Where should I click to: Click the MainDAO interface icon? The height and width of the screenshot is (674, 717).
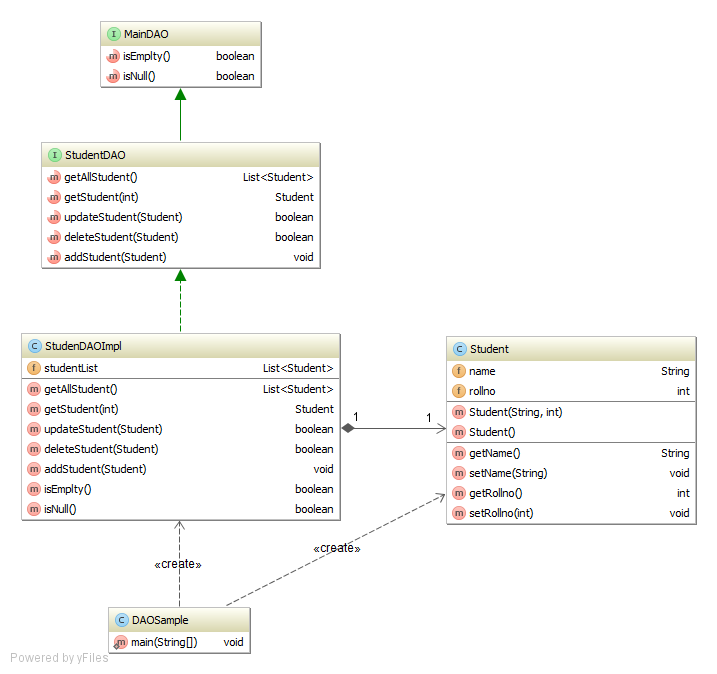click(113, 34)
